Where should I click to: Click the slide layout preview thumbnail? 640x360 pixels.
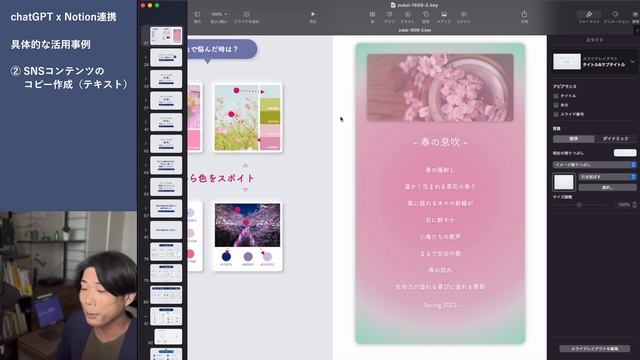click(567, 62)
